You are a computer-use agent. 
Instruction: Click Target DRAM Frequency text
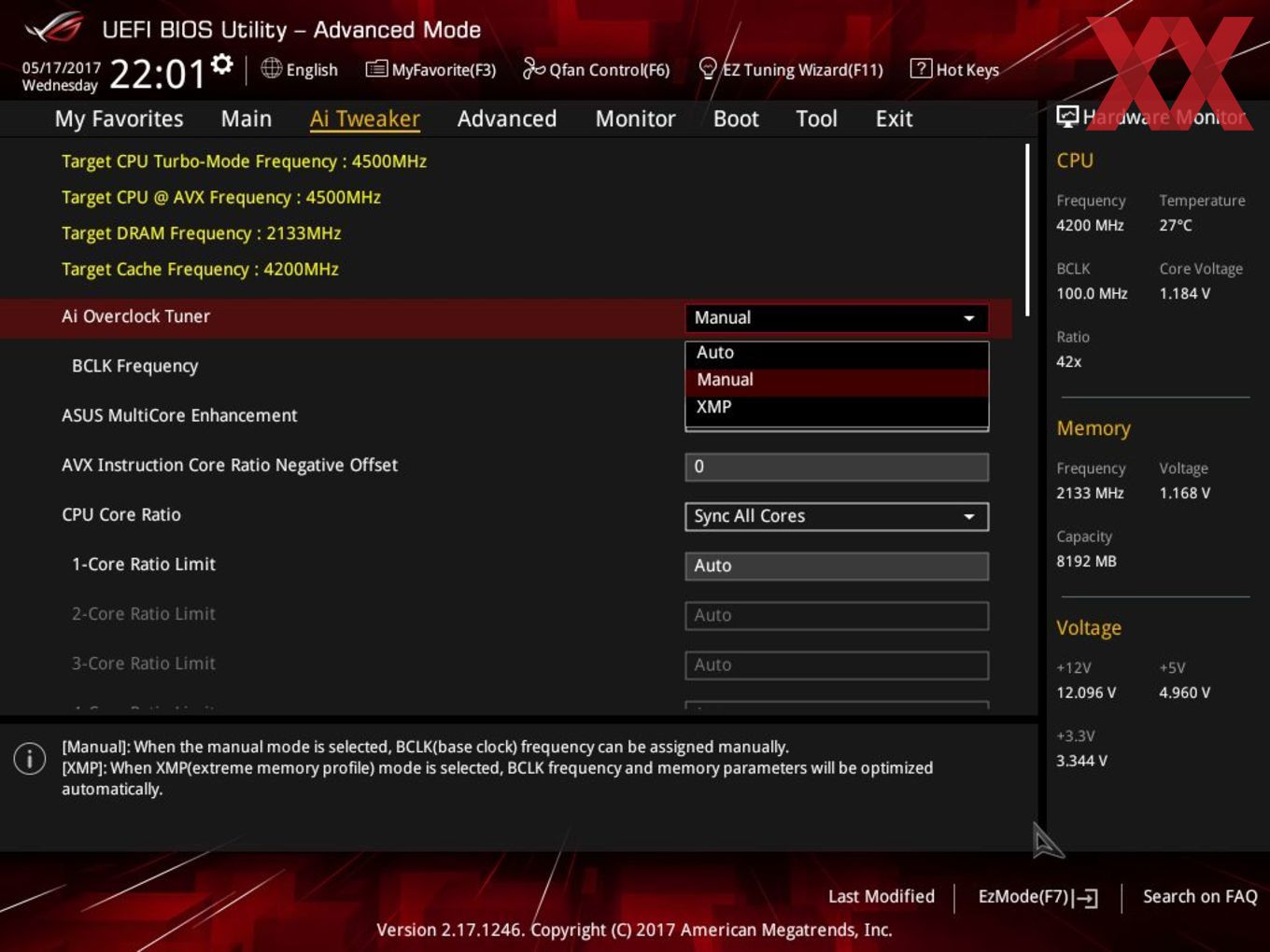click(x=202, y=233)
